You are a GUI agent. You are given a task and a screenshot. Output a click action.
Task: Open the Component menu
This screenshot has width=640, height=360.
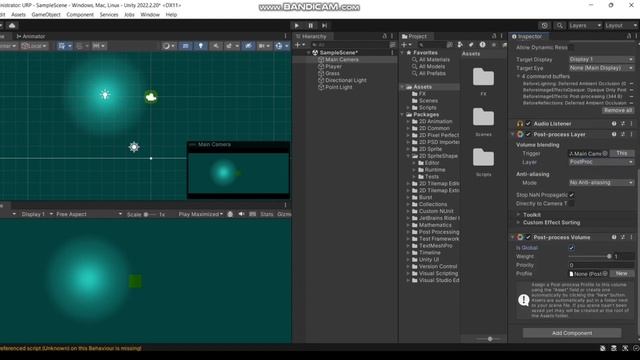(80, 14)
